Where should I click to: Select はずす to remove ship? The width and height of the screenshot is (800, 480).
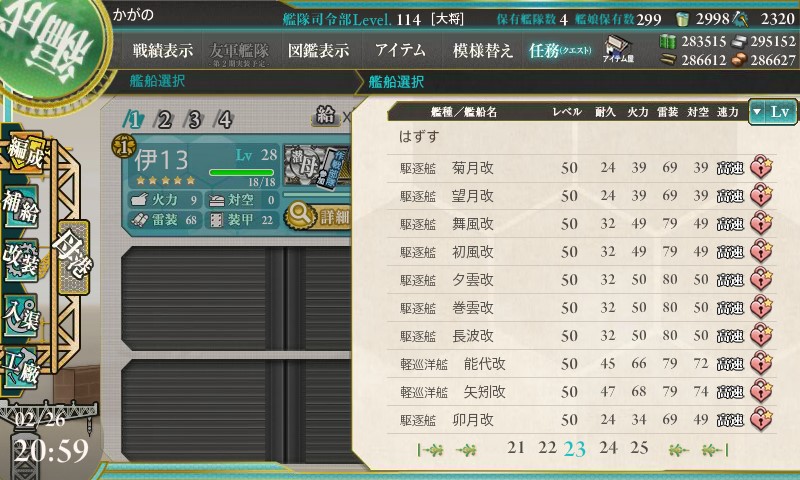click(x=419, y=137)
